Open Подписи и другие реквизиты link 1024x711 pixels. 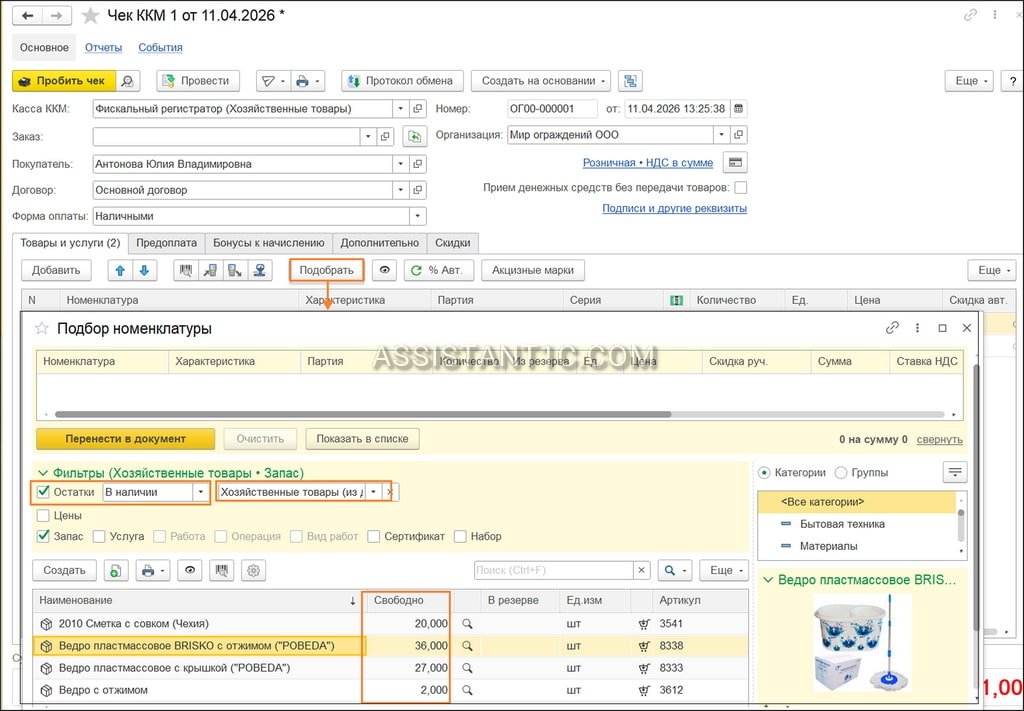click(675, 208)
